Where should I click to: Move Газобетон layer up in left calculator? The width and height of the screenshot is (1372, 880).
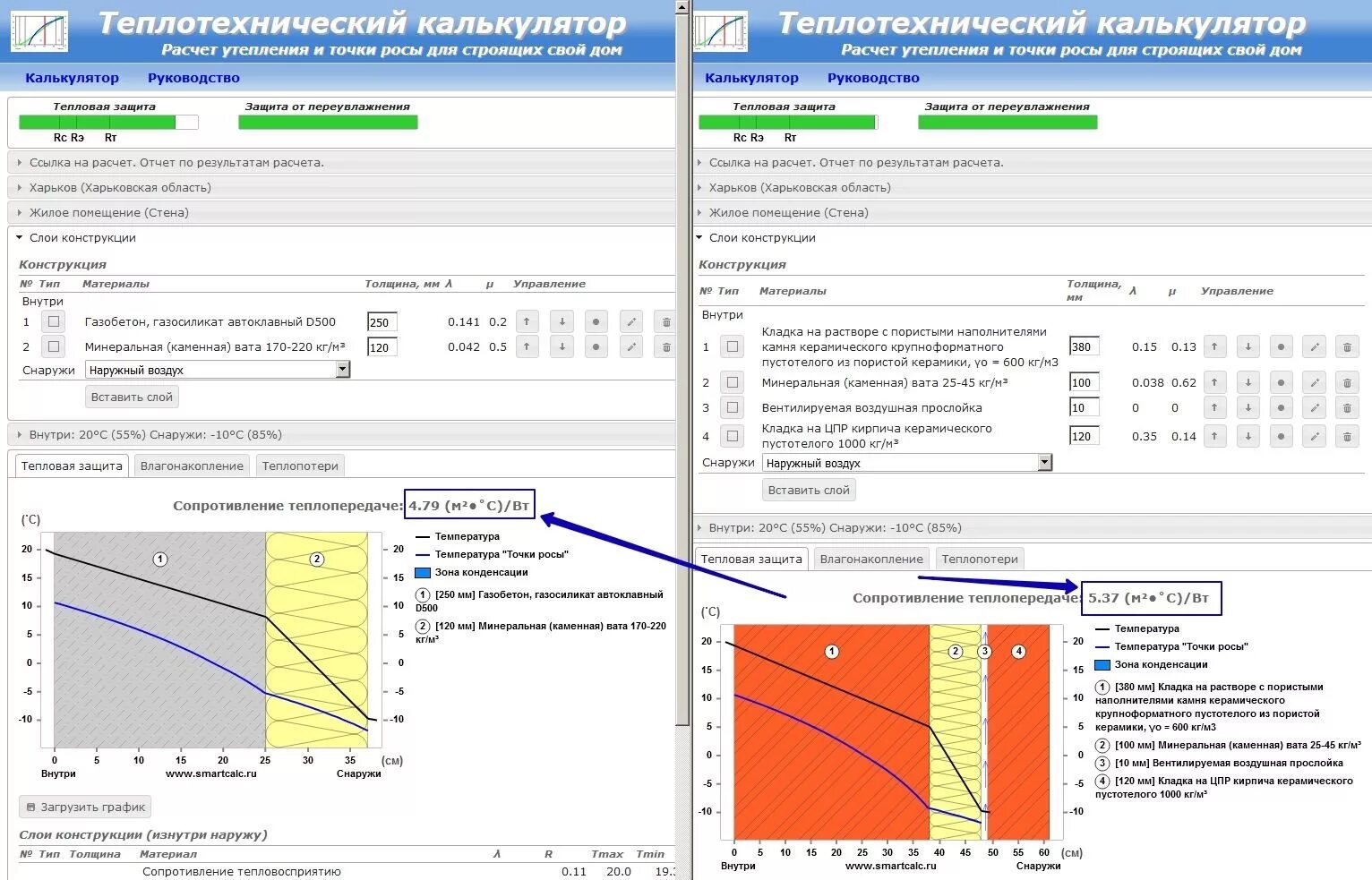(527, 321)
